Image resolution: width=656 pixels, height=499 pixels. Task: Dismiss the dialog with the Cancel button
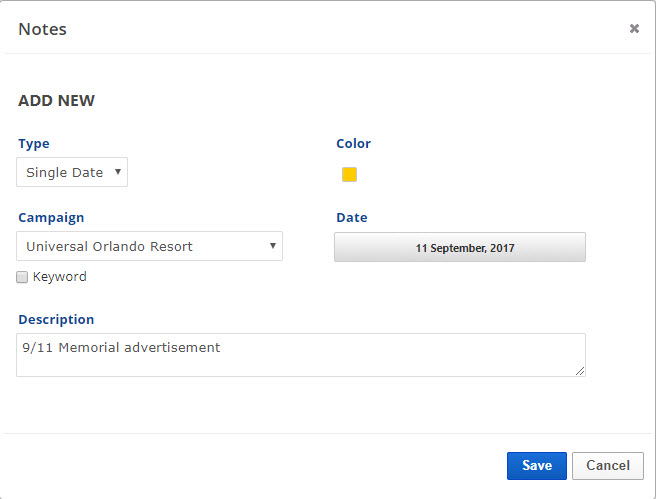coord(608,465)
